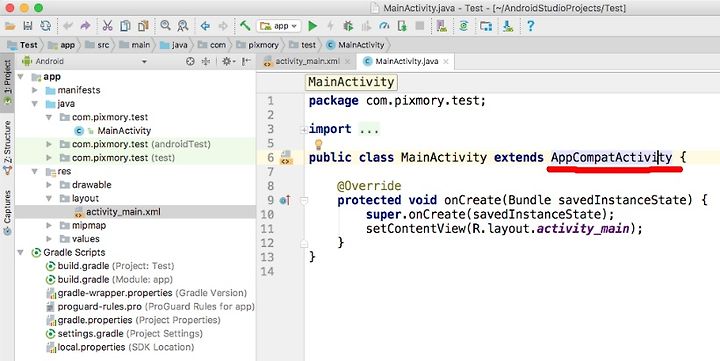Viewport: 720px width, 361px height.
Task: Click the lightbulb quick-fix icon
Action: click(x=318, y=145)
